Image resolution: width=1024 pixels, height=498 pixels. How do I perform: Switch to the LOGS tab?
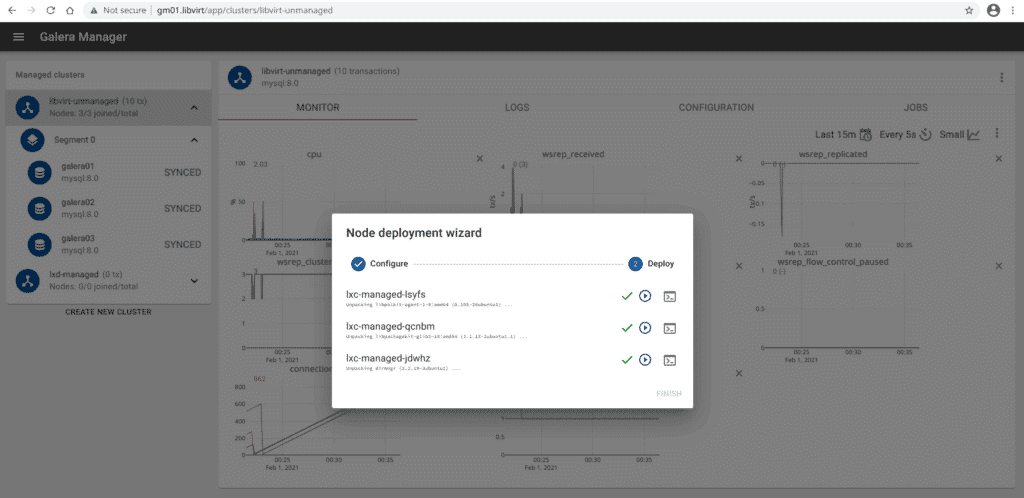(517, 107)
